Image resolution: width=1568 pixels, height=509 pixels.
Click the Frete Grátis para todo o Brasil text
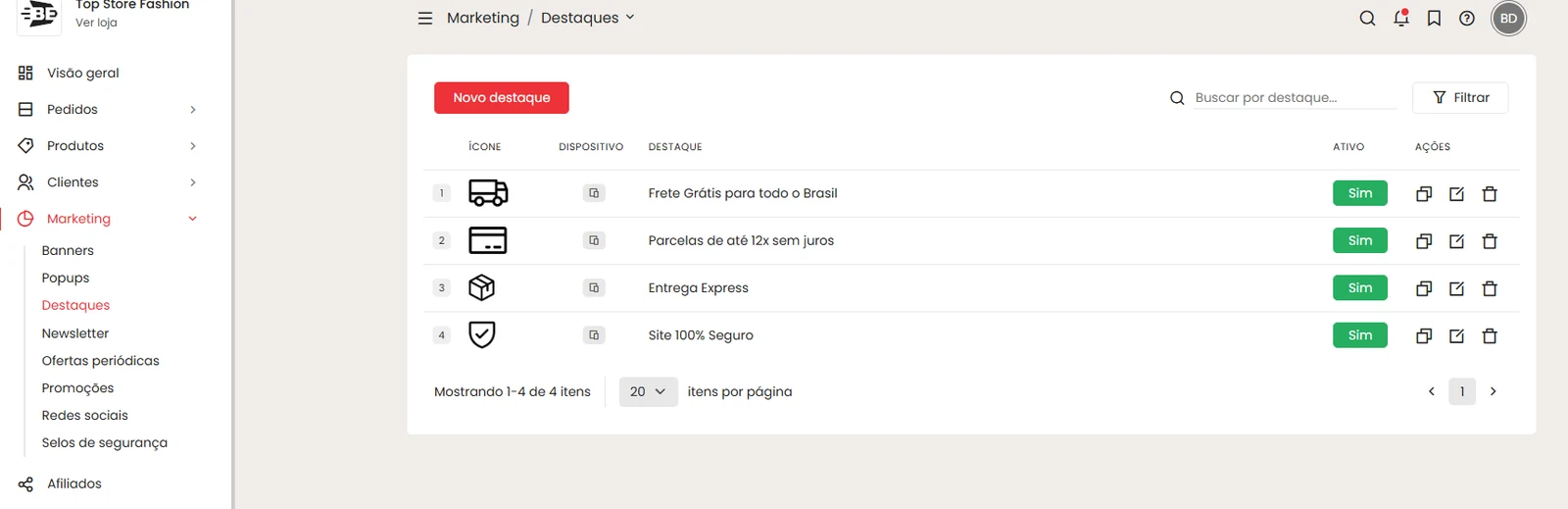743,193
